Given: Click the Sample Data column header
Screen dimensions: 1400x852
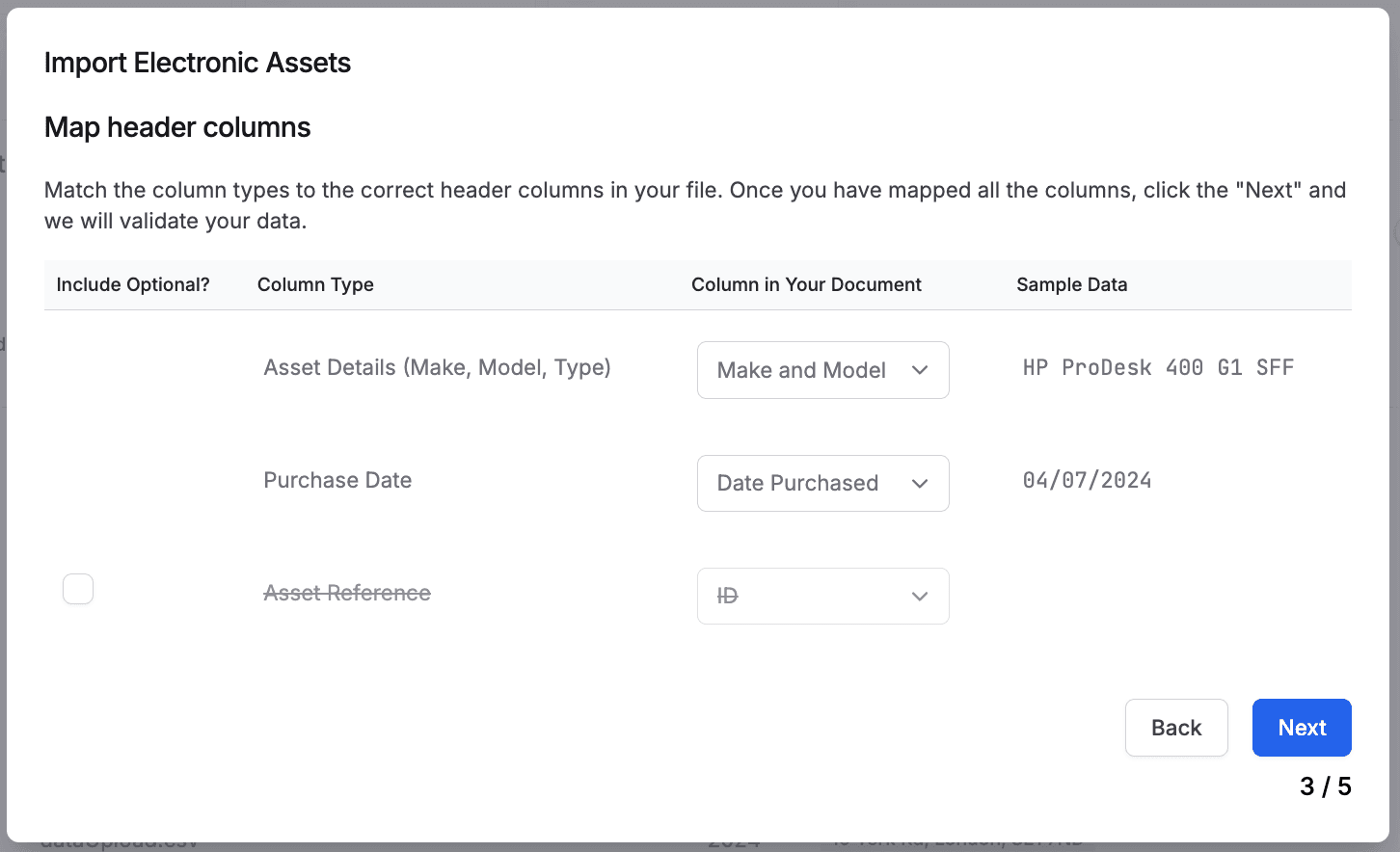Looking at the screenshot, I should pos(1071,284).
